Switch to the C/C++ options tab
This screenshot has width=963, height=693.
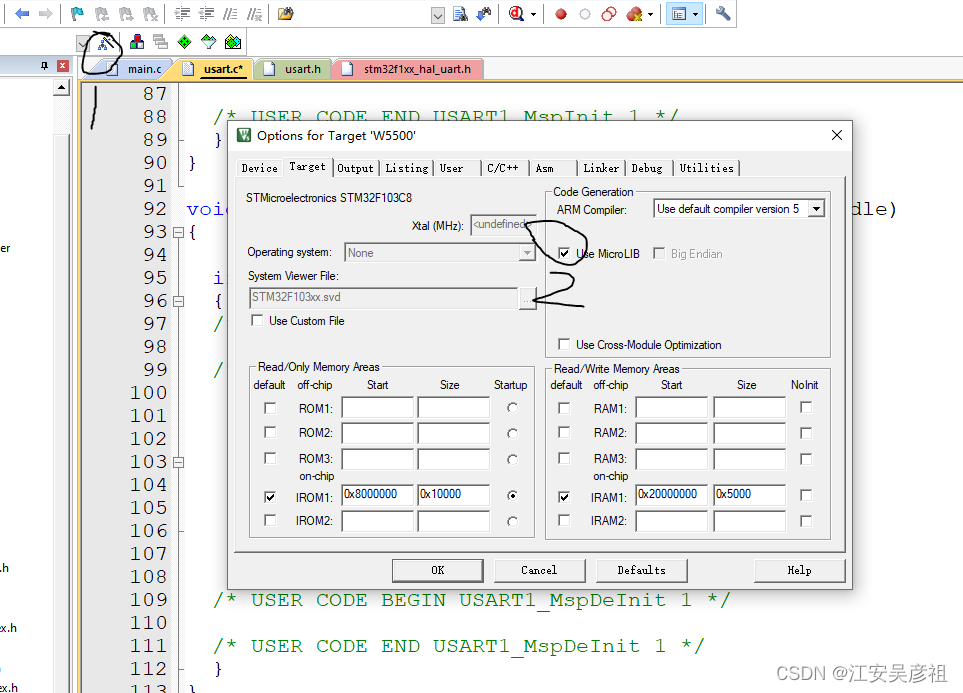pos(502,168)
